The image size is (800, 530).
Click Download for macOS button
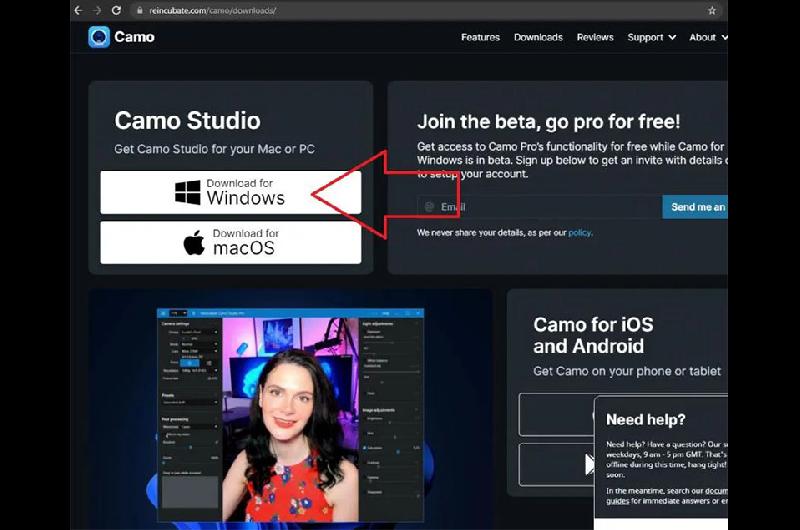coord(231,242)
